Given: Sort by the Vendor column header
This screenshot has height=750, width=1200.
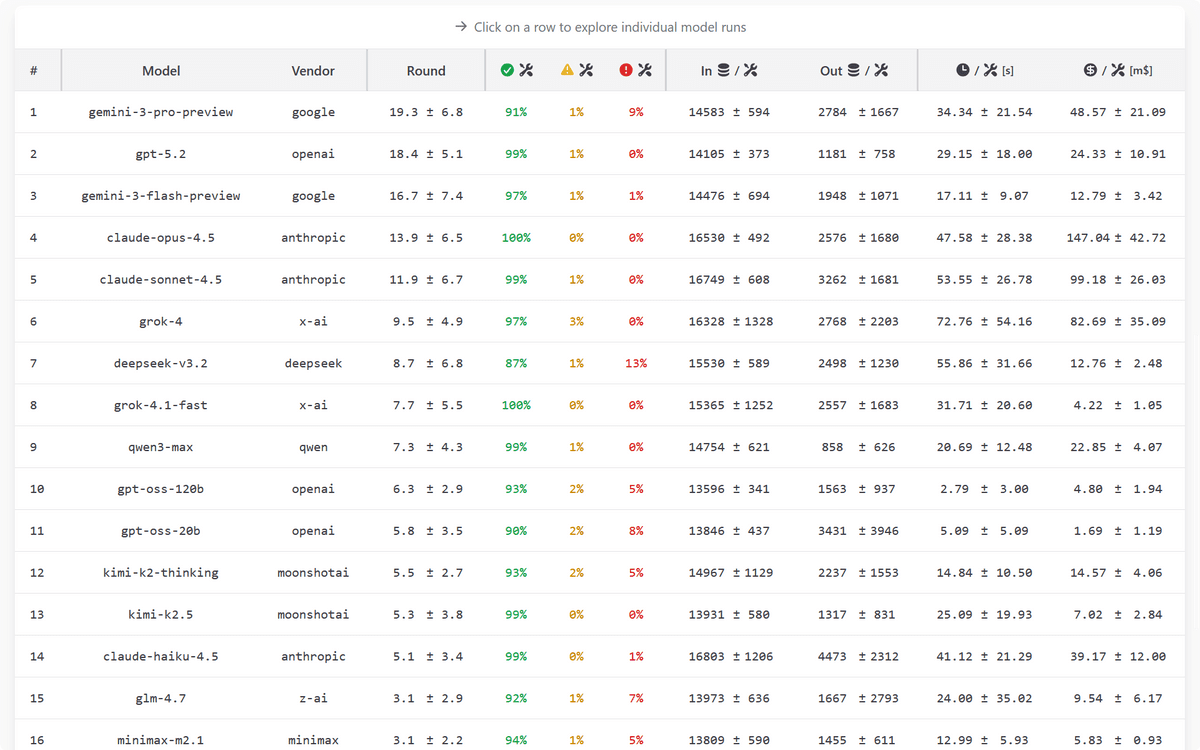Looking at the screenshot, I should click(313, 71).
